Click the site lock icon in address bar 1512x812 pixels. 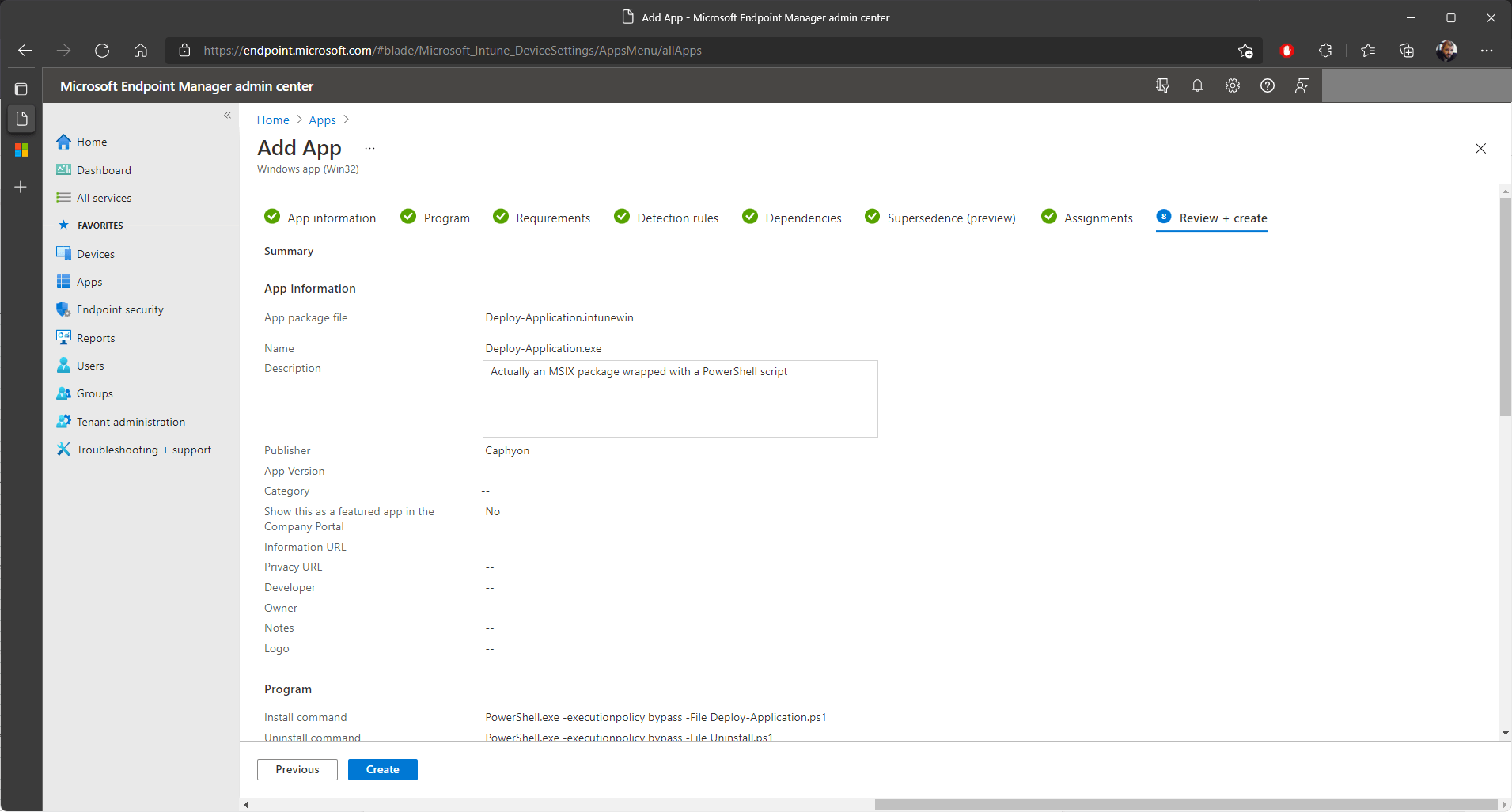184,51
